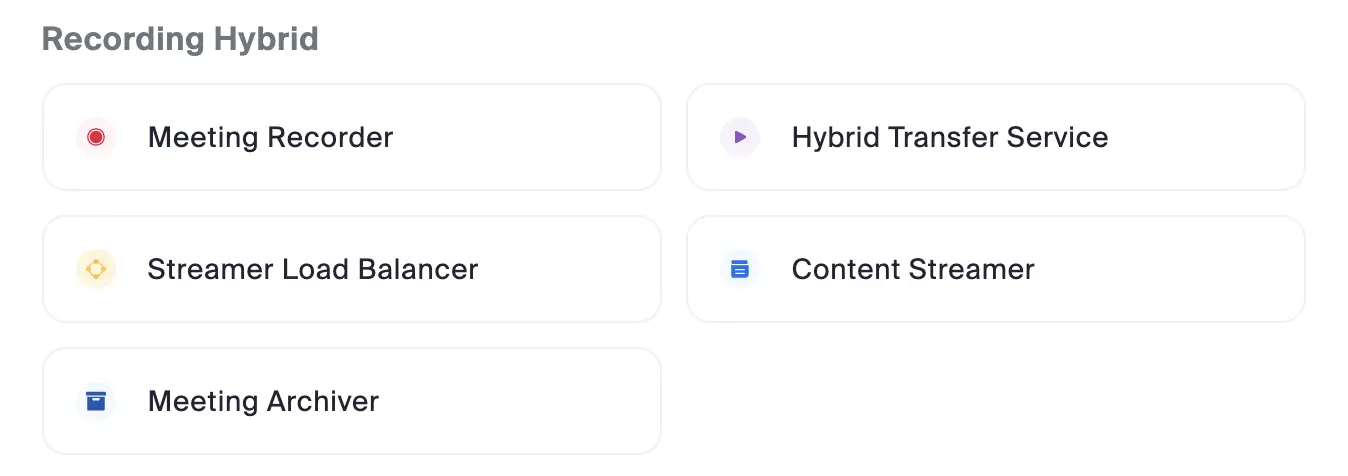Viewport: 1348px width, 476px height.
Task: Click empty right side of Content Streamer card
Action: click(x=1200, y=269)
